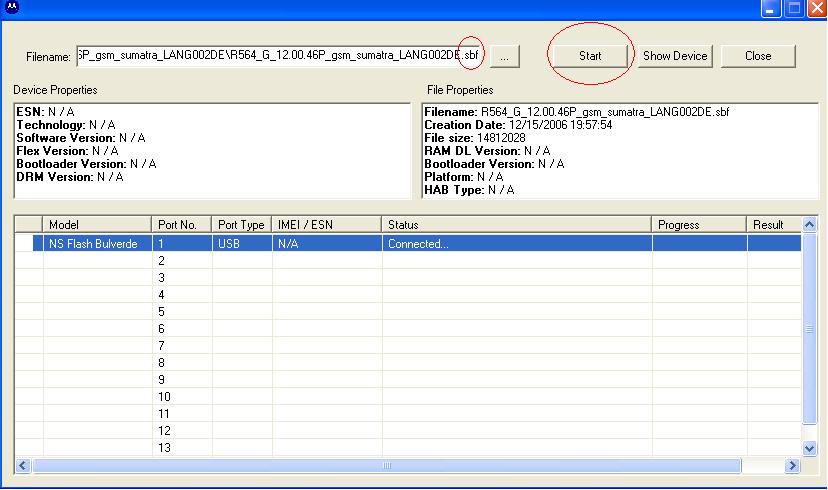Screen dimensions: 828x490
Task: Click the ESN: N / A line
Action: click(45, 111)
